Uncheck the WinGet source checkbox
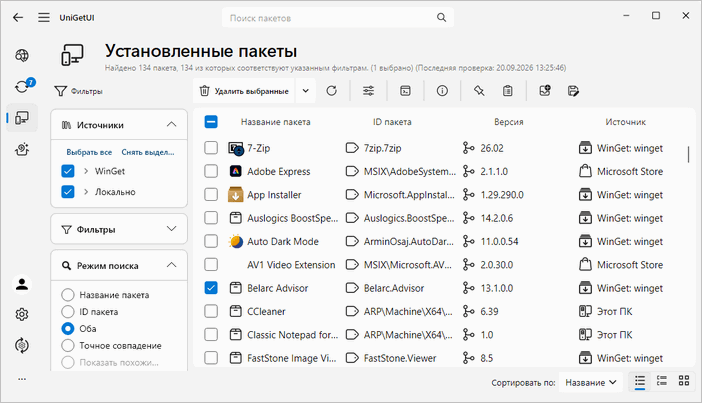Screen dimensions: 702x403 tap(68, 171)
